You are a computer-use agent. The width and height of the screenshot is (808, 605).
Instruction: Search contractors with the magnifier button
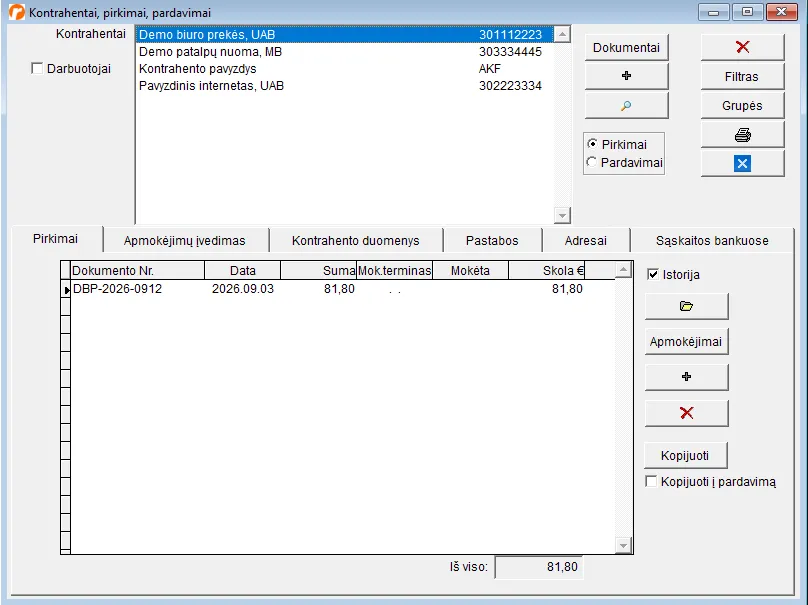[626, 106]
